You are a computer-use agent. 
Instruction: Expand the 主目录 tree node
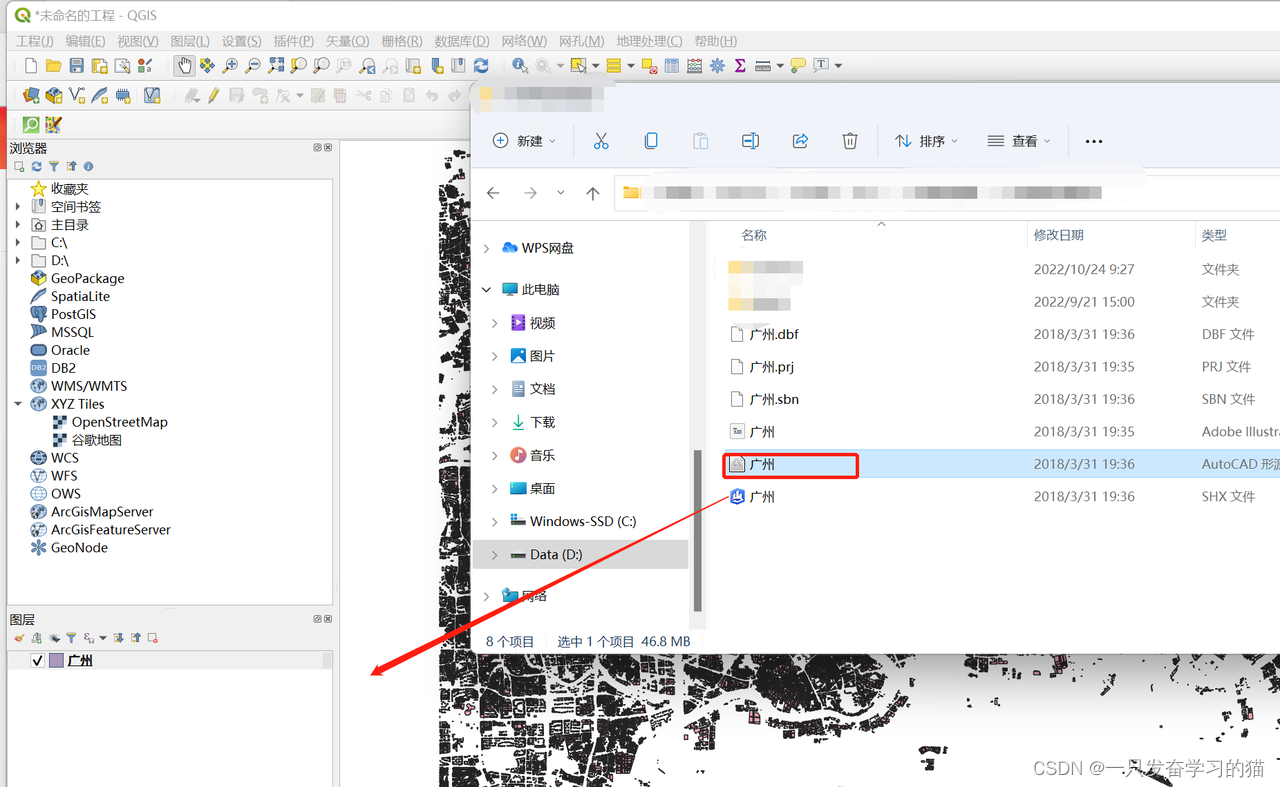18,225
